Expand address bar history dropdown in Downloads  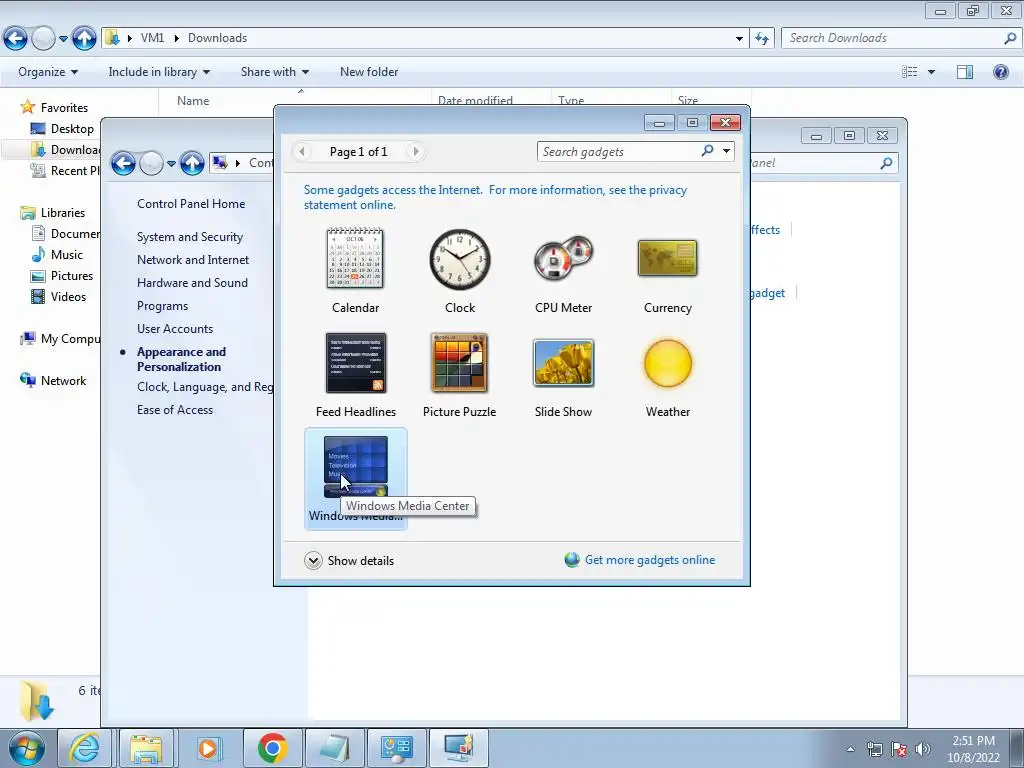[739, 39]
